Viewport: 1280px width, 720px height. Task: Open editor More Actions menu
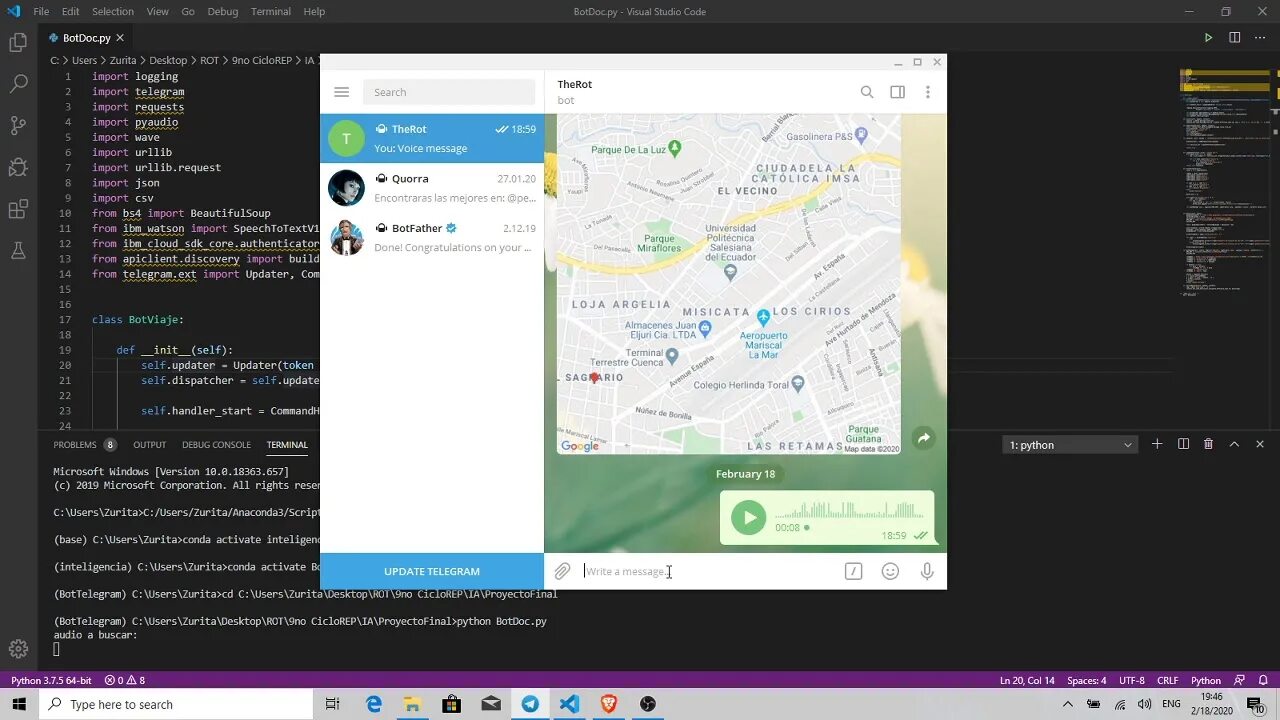[1260, 38]
